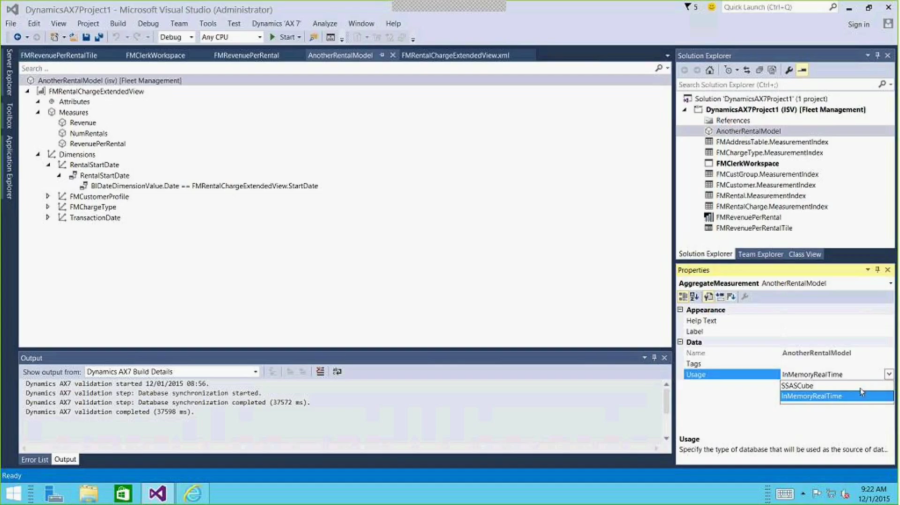This screenshot has height=505, width=900.
Task: Expand the FMCustomerProfile dimension node
Action: (48, 196)
